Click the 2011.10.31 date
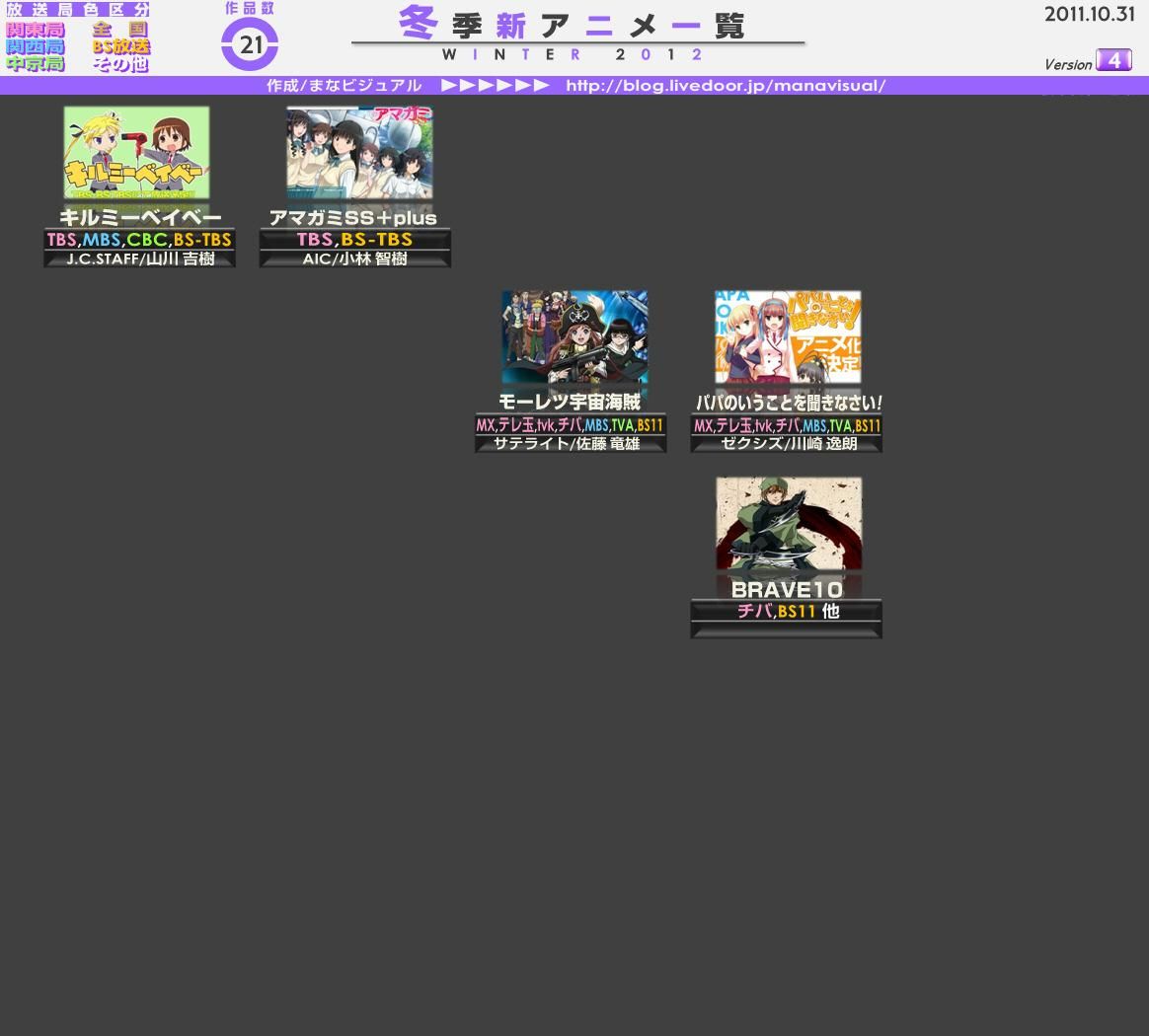1149x1036 pixels. (1089, 14)
